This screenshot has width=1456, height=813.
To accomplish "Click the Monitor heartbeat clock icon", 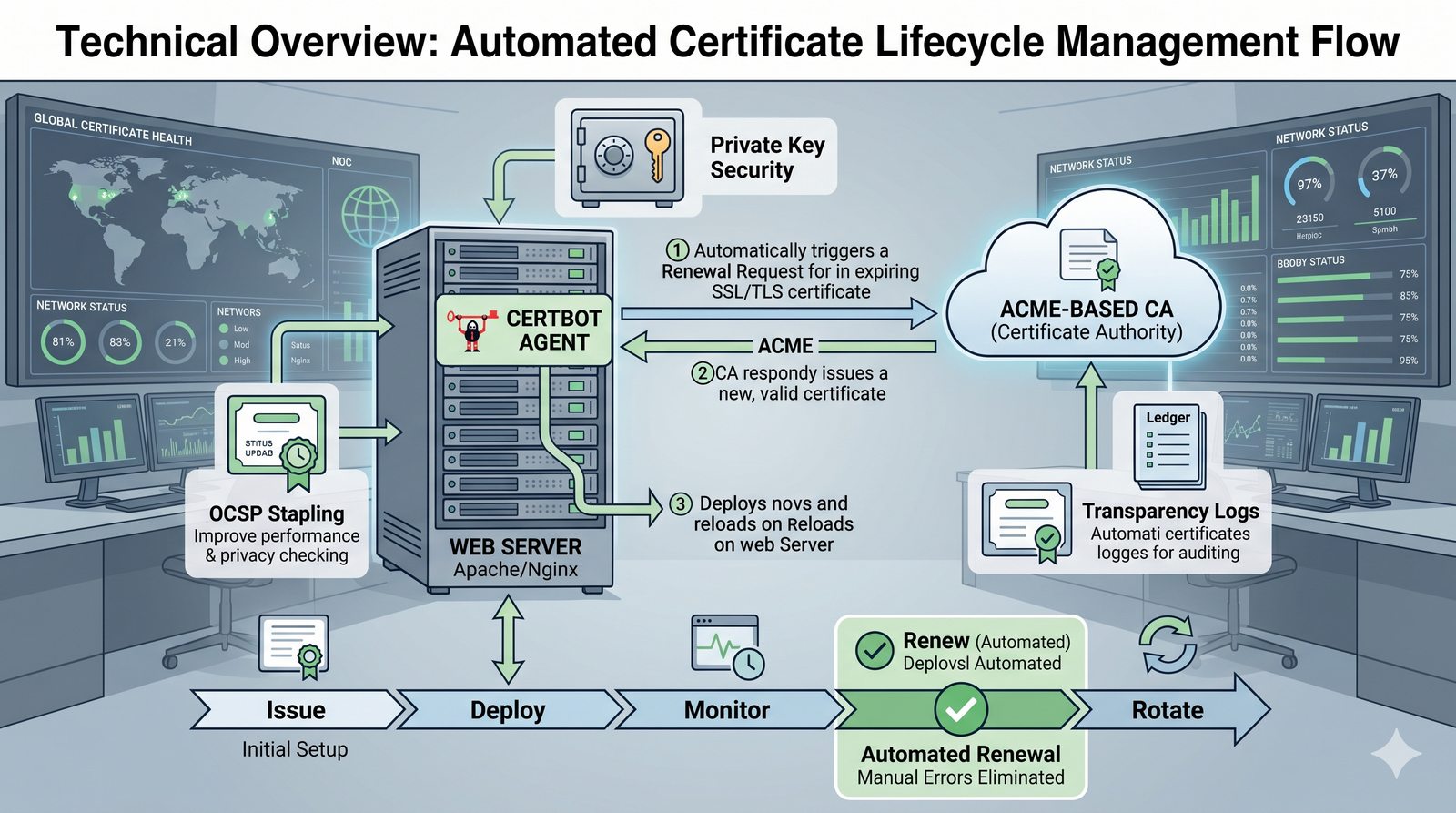I will [727, 645].
